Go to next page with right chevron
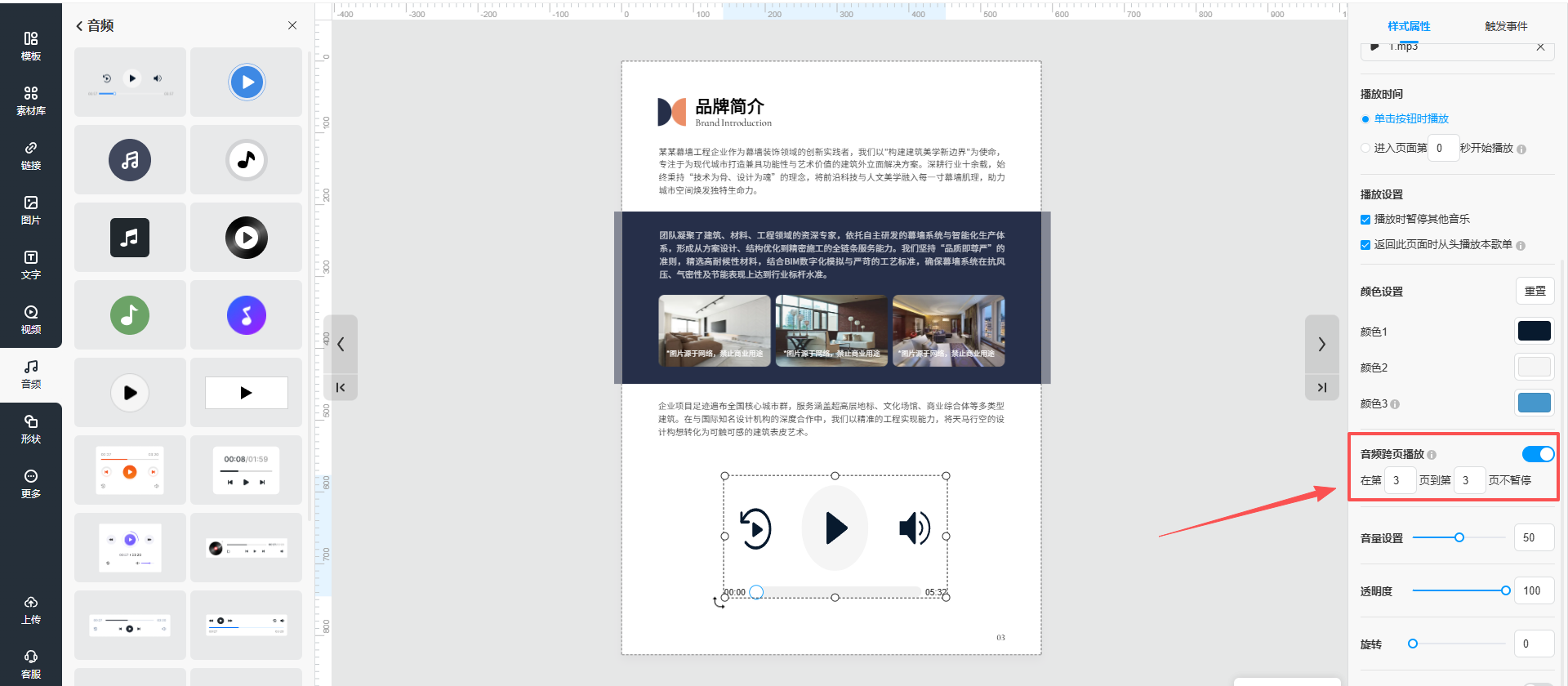Viewport: 1568px width, 686px height. 1321,345
